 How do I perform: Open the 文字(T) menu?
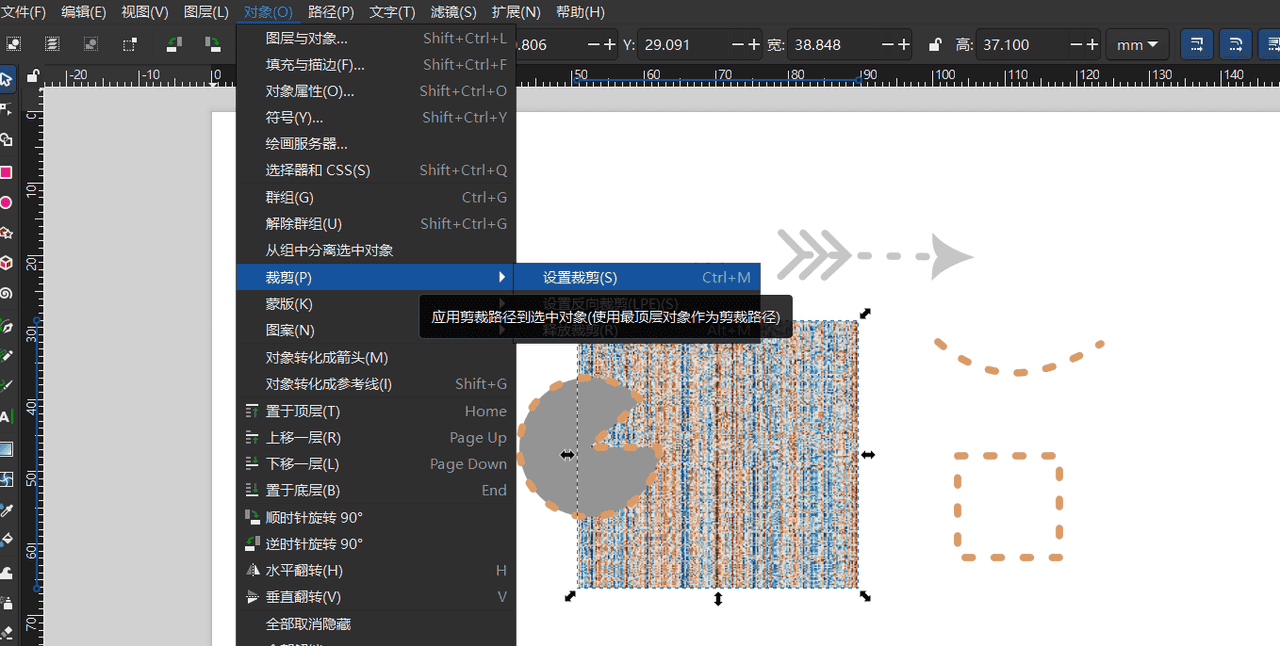[x=392, y=12]
